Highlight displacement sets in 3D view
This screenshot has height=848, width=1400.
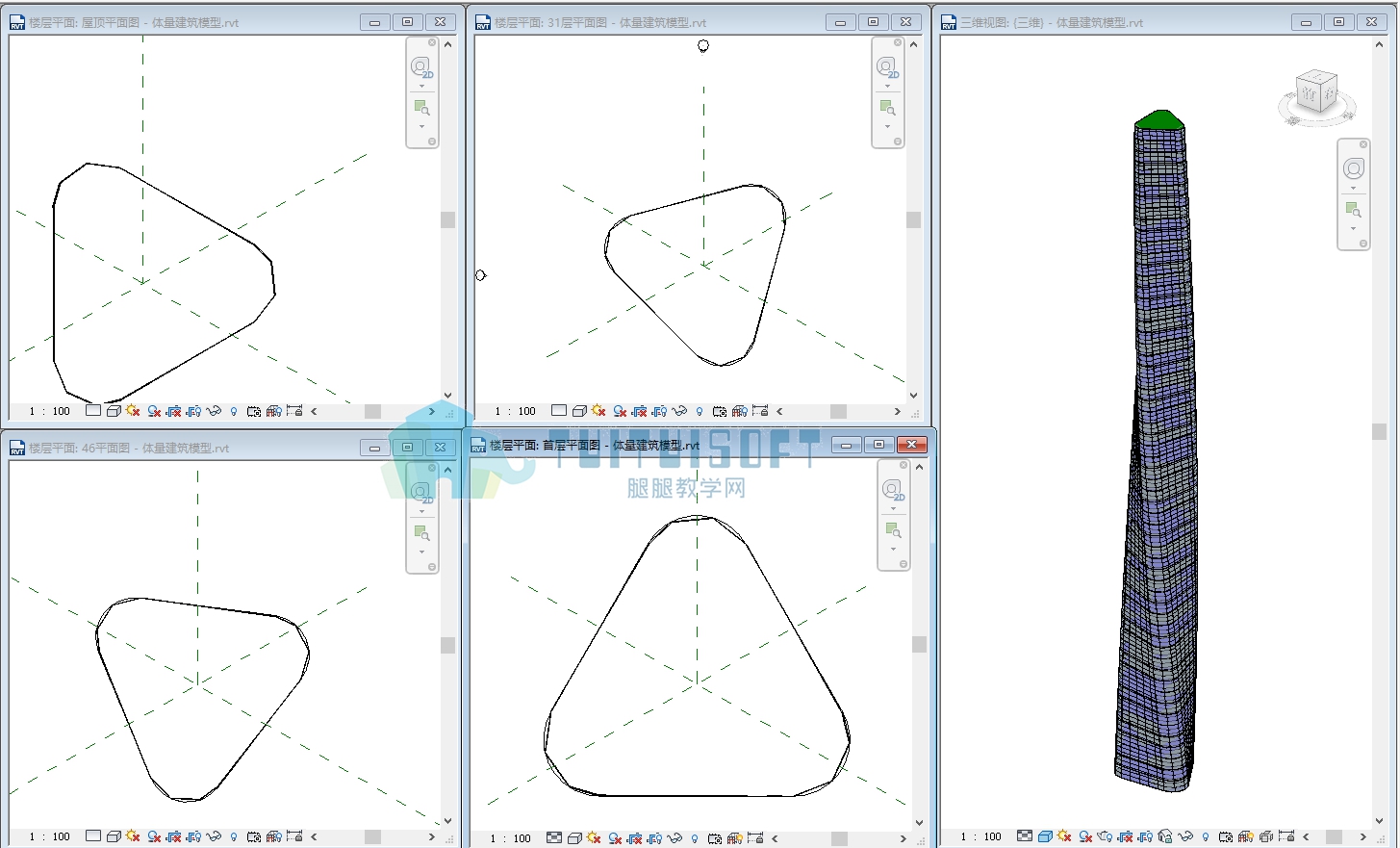coord(1266,836)
